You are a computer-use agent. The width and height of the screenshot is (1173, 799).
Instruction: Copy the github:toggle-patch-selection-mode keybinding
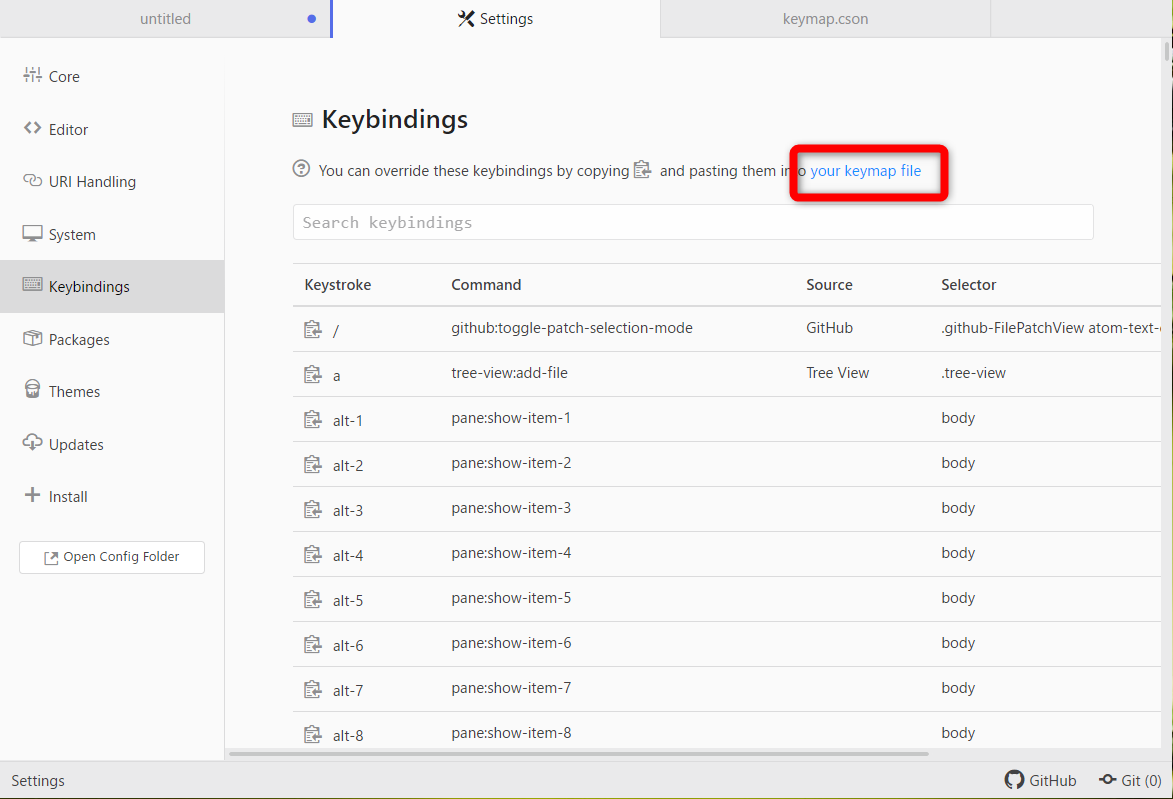coord(313,327)
